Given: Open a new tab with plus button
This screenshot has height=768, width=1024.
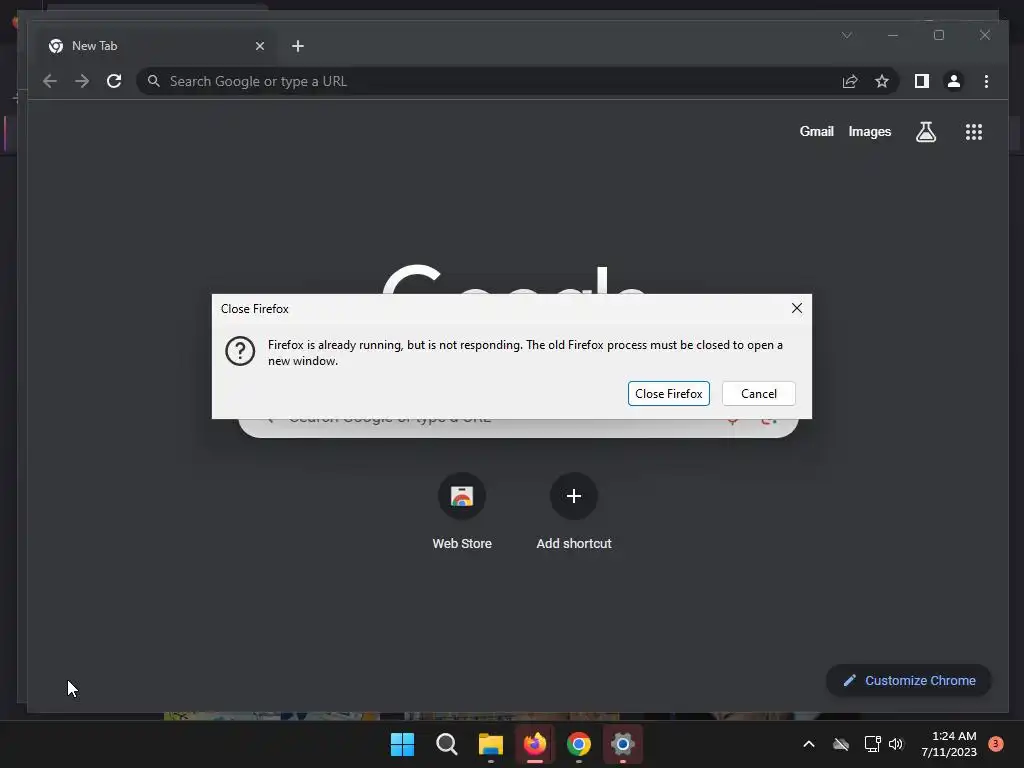Looking at the screenshot, I should [x=298, y=46].
